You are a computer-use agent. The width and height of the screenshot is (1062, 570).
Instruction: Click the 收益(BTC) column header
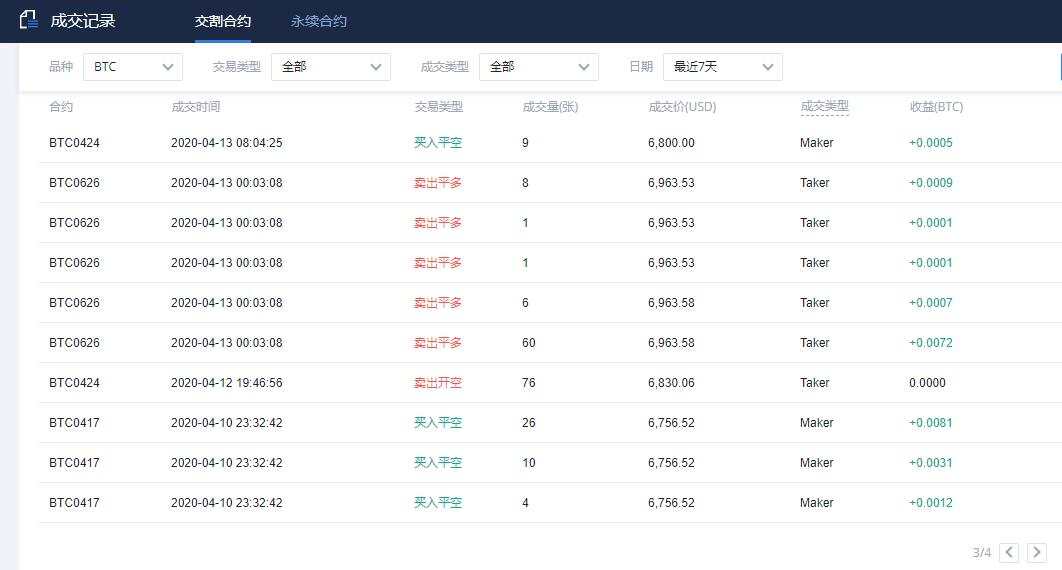pos(936,106)
